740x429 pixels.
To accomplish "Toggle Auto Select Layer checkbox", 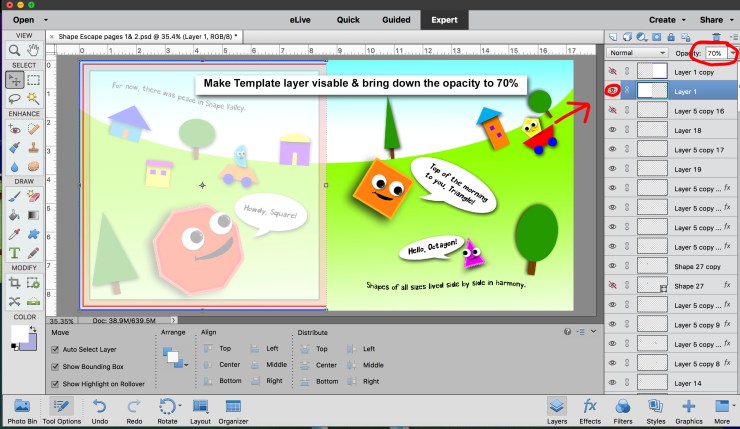I will point(56,350).
